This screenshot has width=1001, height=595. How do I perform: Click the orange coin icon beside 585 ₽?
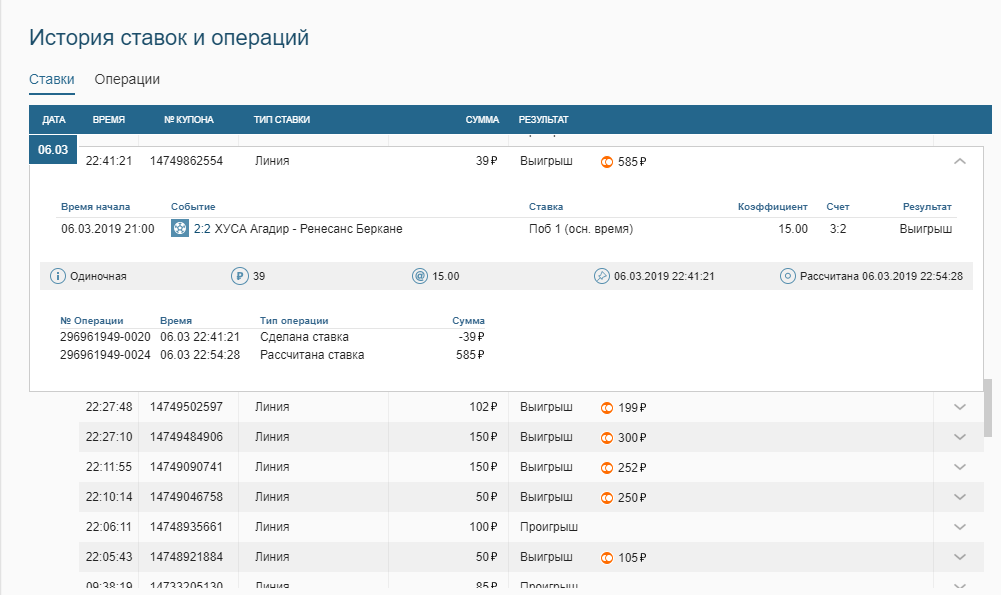click(606, 161)
